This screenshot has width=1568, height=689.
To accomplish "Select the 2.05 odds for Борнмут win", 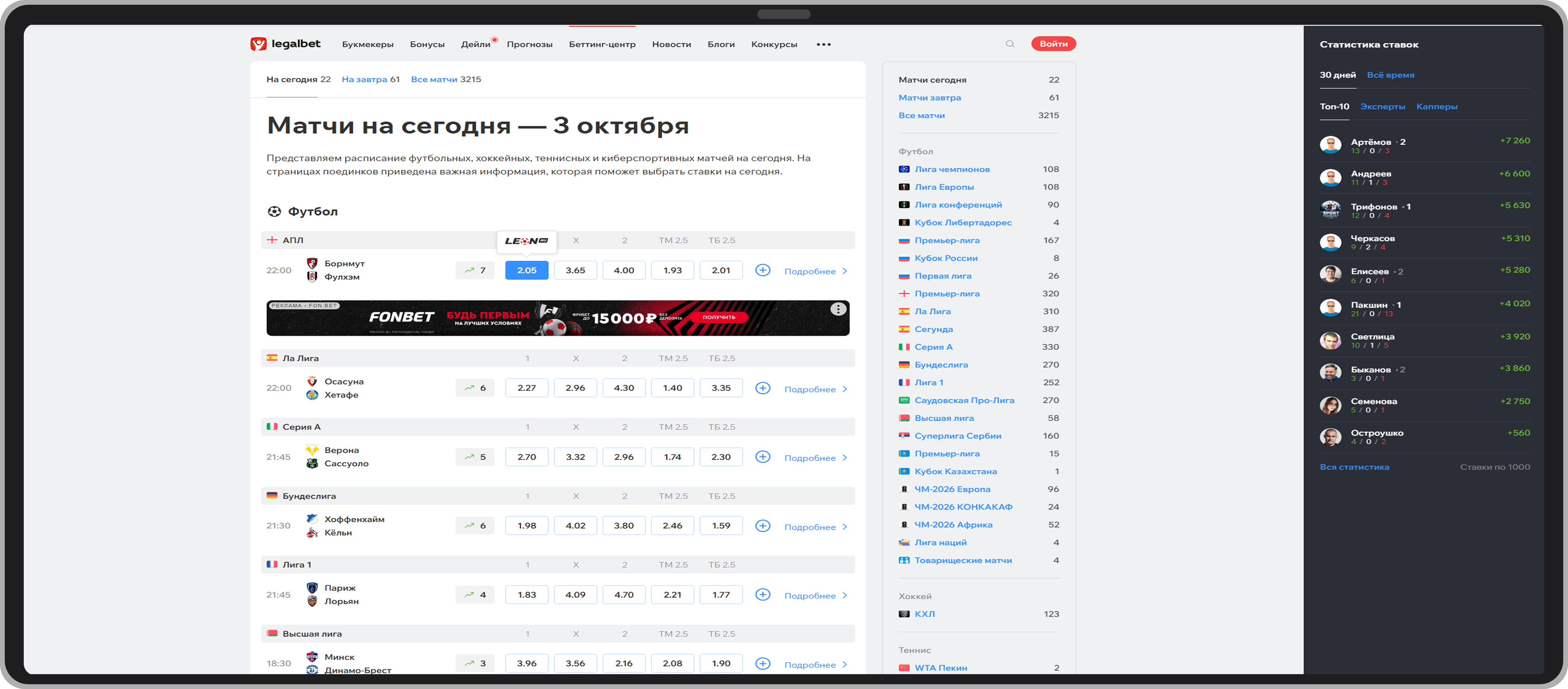I will coord(527,270).
